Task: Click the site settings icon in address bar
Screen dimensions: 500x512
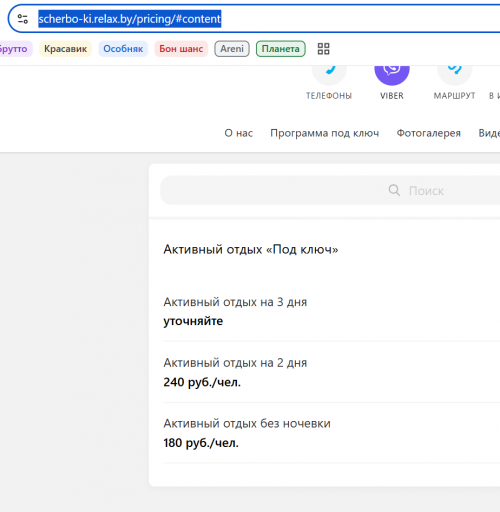Action: pos(23,19)
